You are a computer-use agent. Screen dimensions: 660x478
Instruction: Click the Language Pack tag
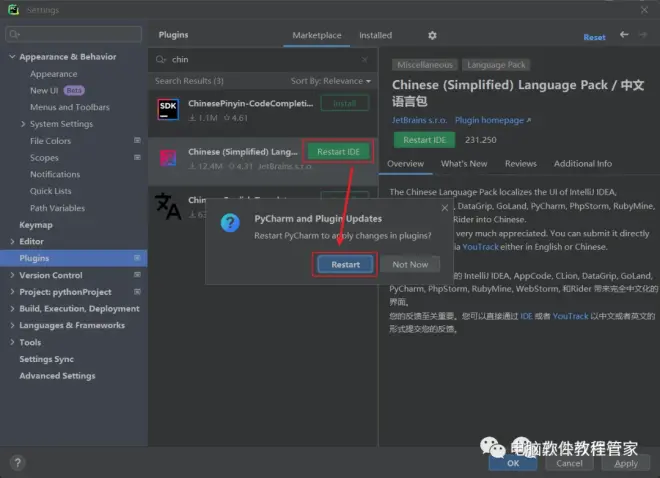[496, 65]
